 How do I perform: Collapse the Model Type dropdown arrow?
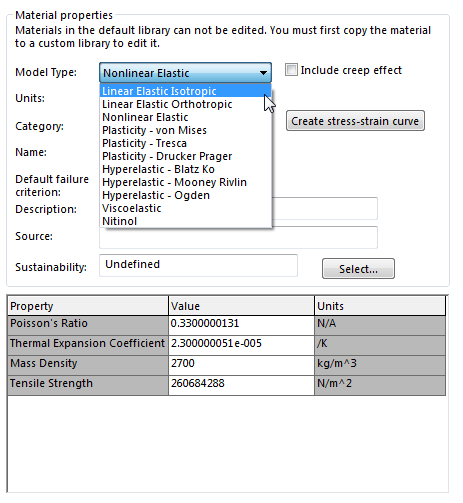(x=263, y=73)
